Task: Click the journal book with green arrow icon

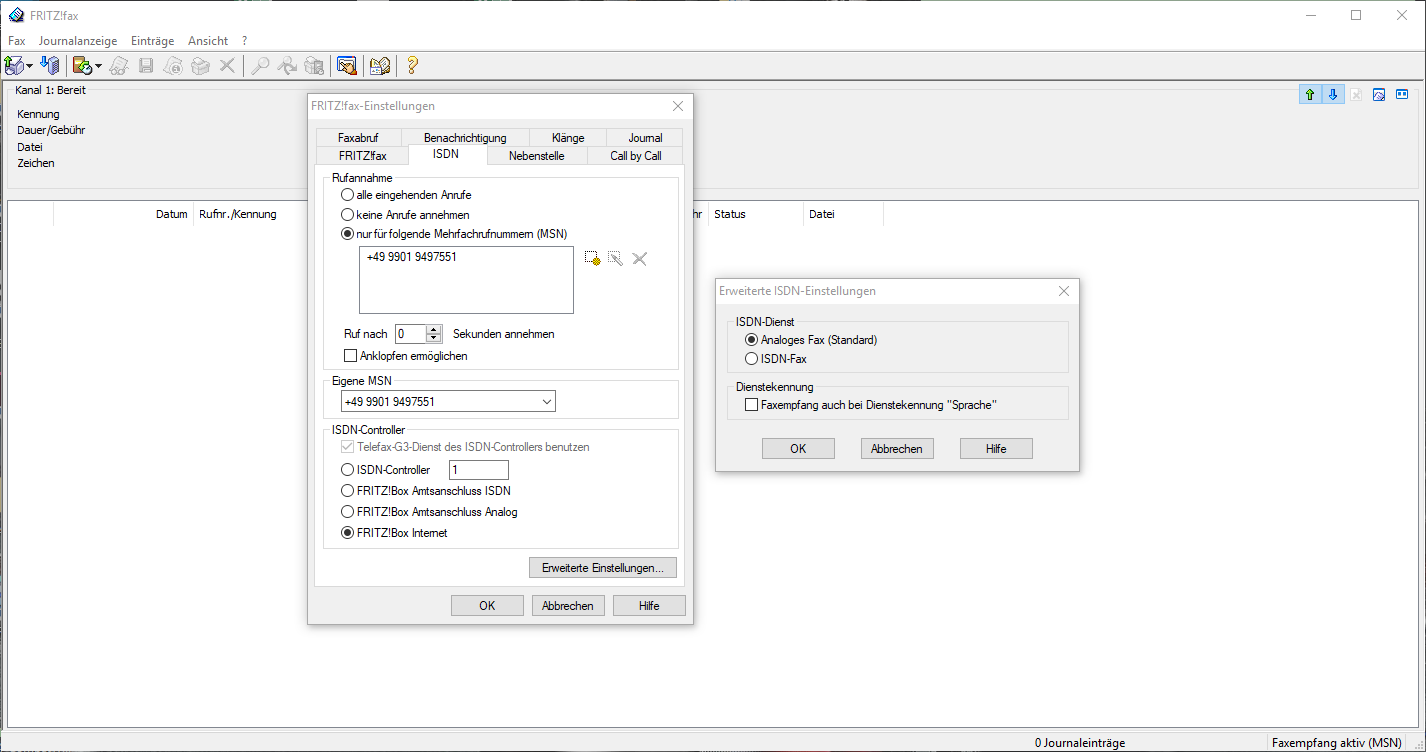Action: pos(82,66)
